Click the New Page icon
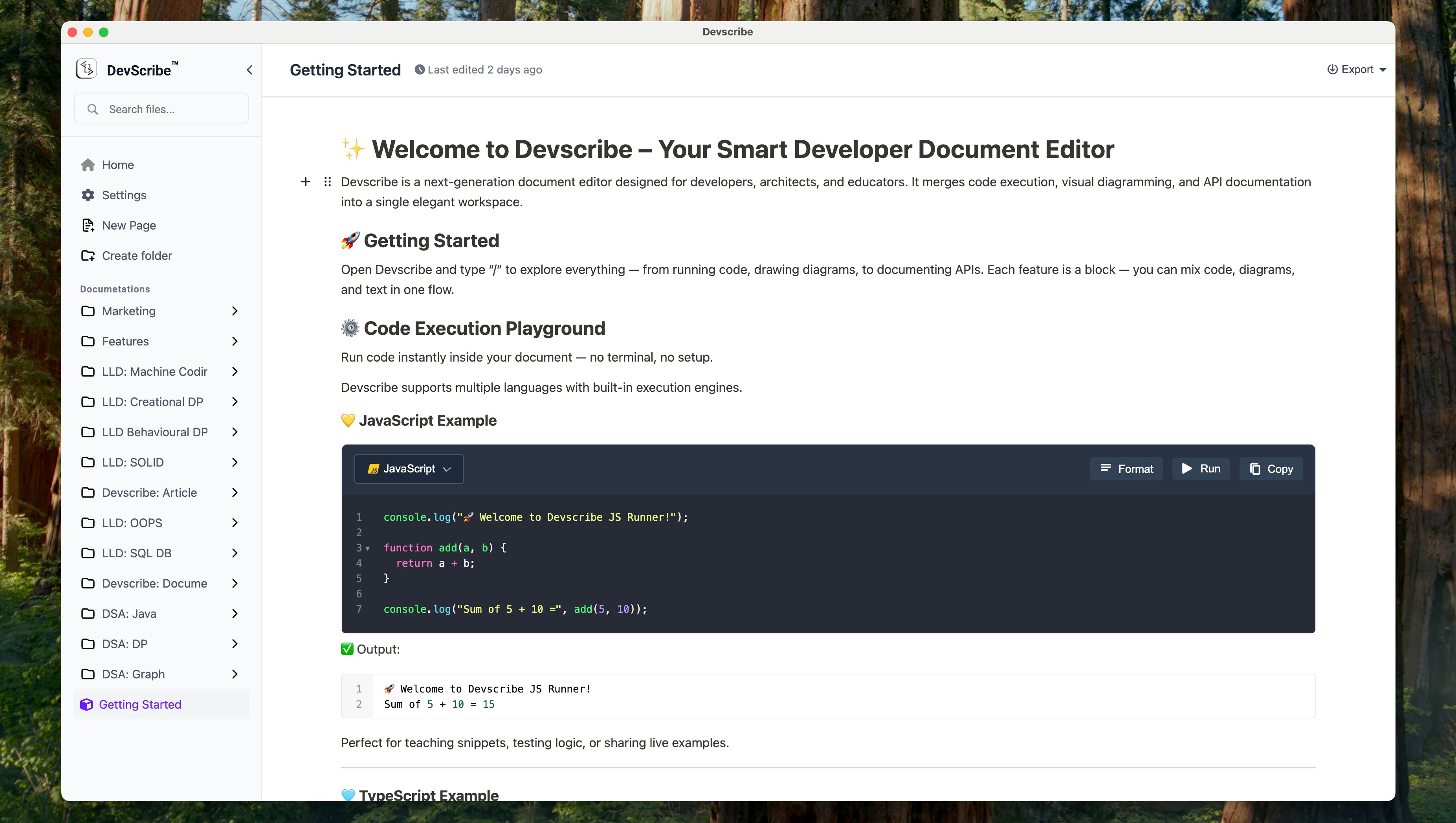 (88, 225)
